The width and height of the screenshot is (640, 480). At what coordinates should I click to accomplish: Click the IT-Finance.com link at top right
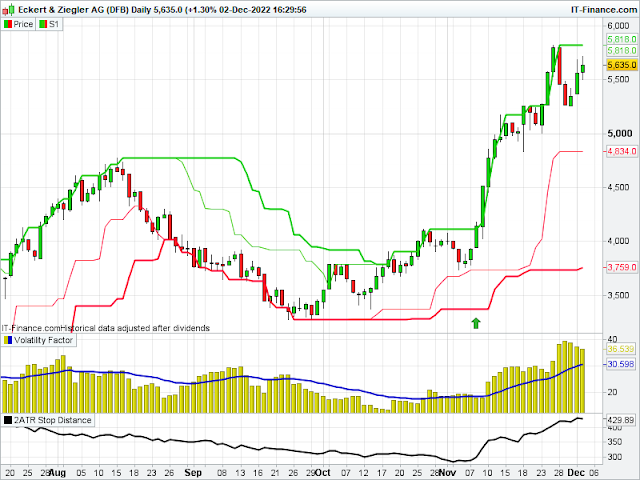(x=604, y=9)
